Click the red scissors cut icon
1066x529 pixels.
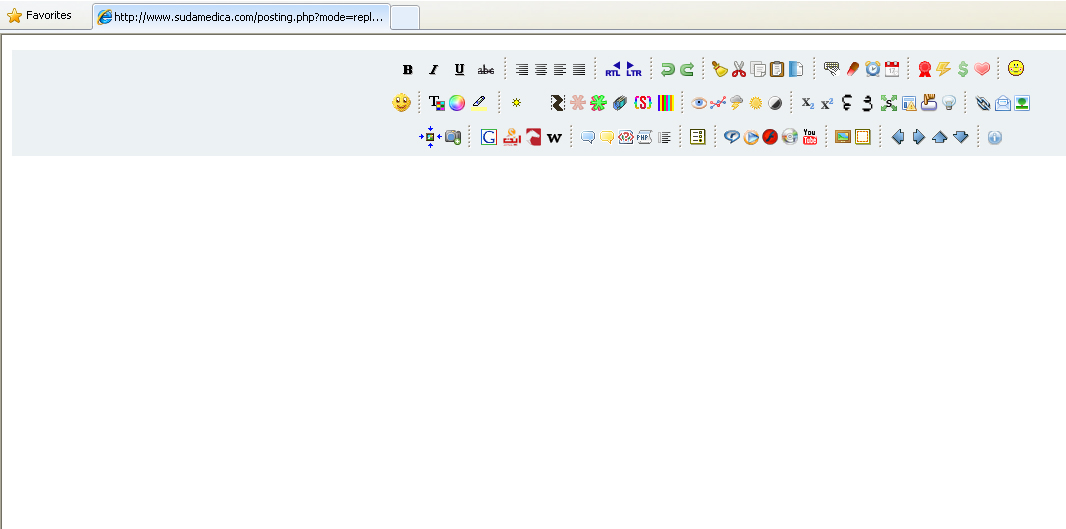coord(739,69)
